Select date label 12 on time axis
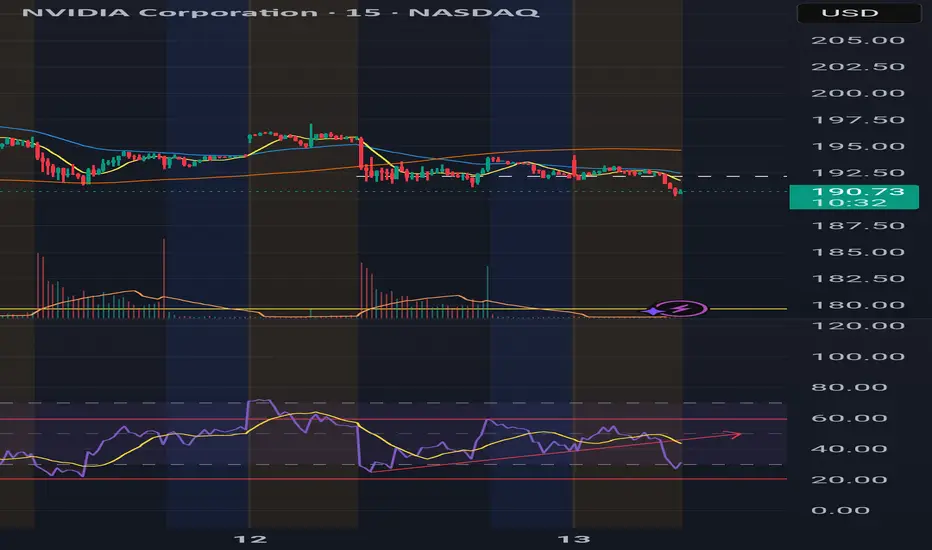 (x=258, y=538)
